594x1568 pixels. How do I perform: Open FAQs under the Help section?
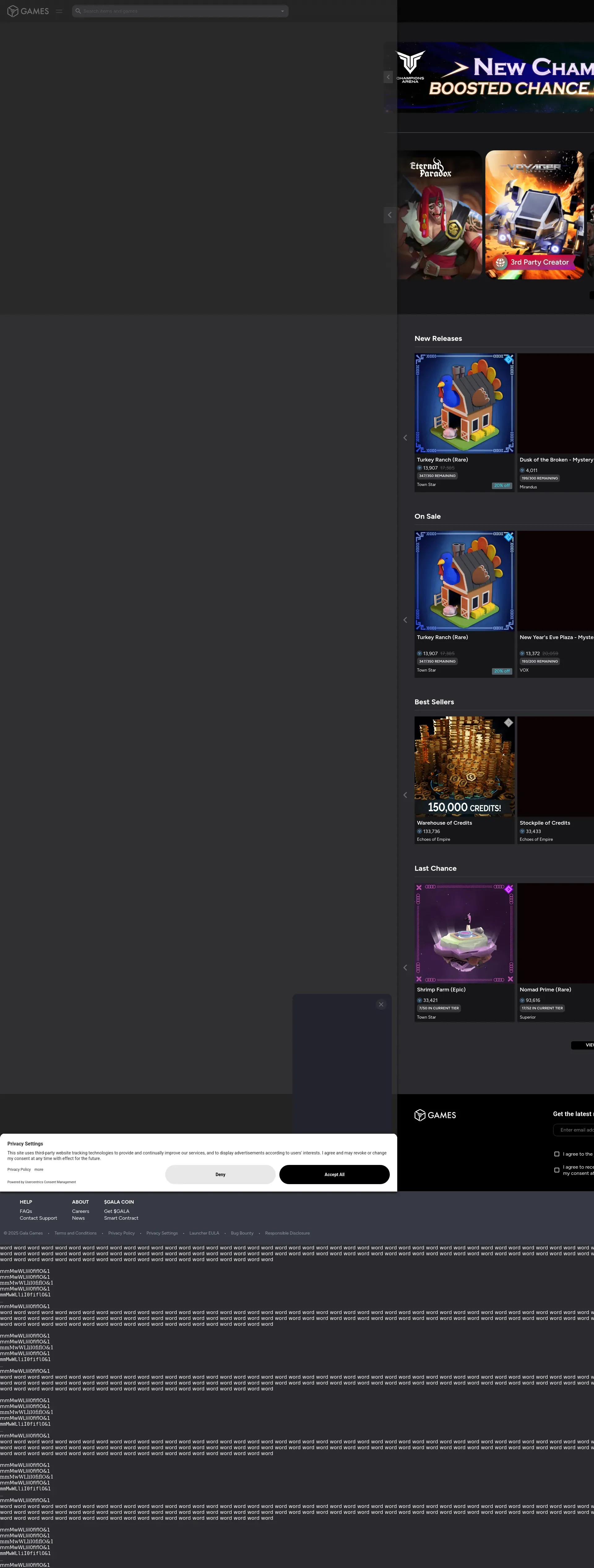pos(26,1211)
